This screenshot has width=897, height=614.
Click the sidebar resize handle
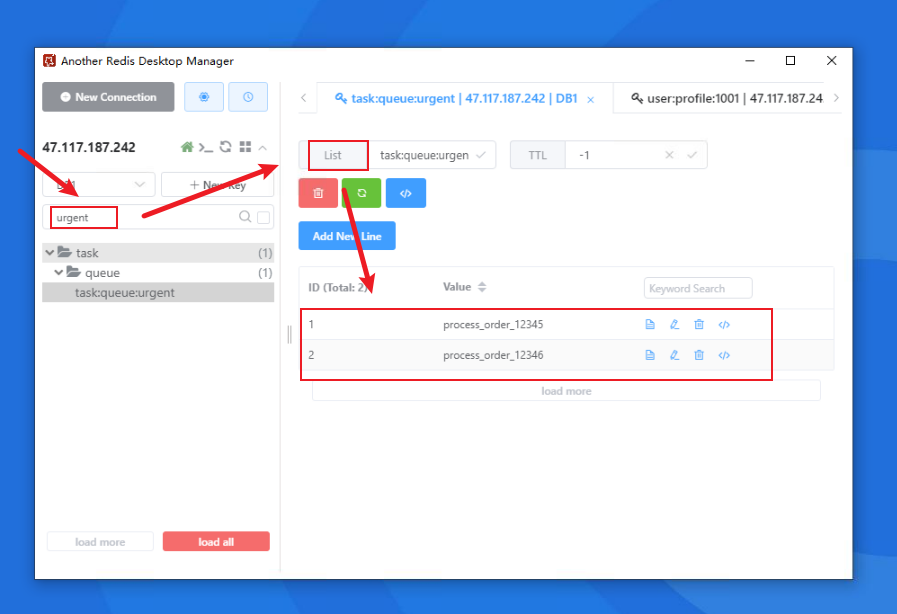tap(289, 334)
